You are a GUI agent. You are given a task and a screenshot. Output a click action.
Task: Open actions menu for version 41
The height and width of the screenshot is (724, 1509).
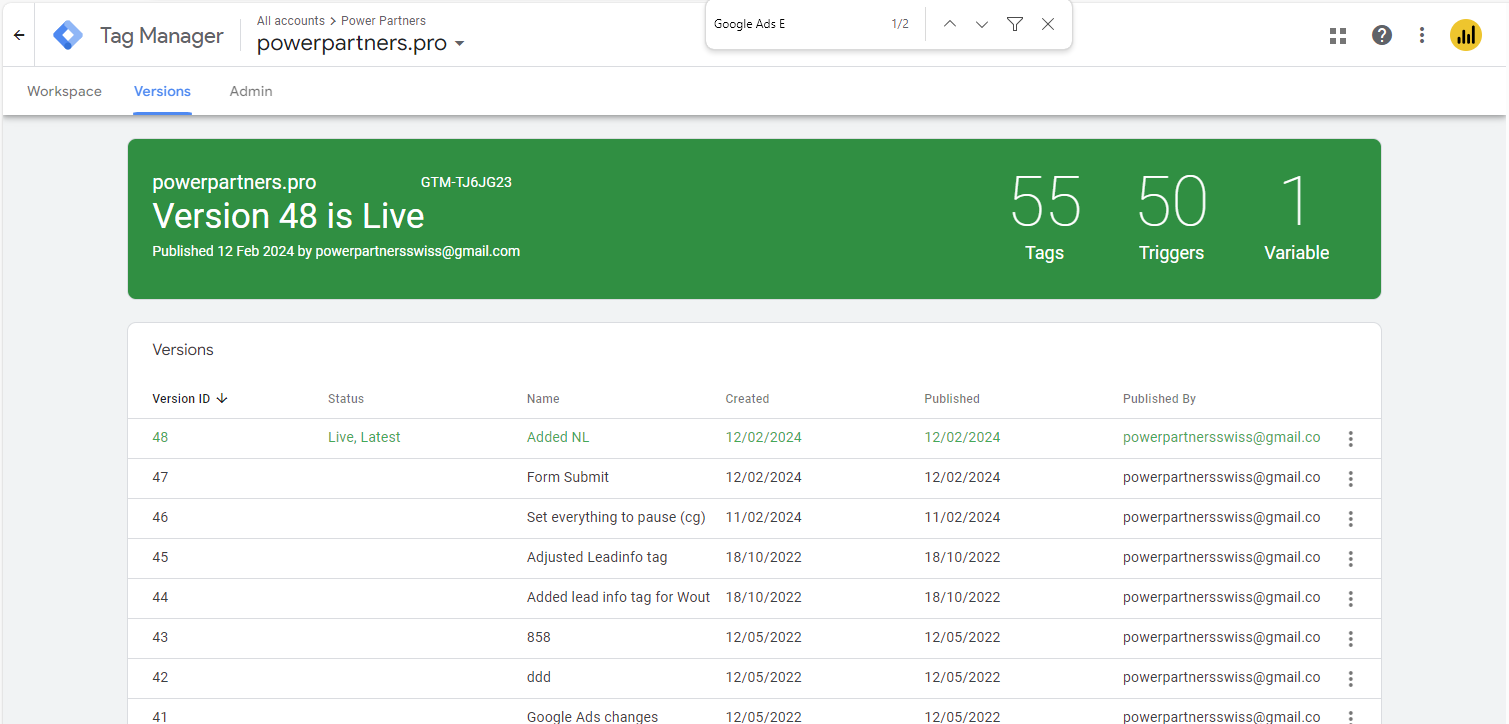tap(1351, 715)
